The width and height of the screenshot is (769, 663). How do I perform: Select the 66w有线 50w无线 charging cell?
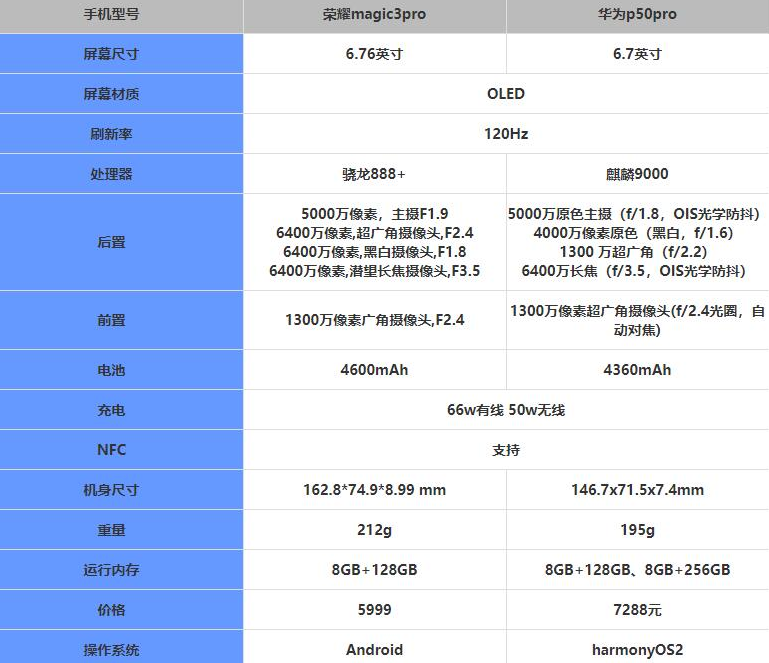(x=505, y=410)
